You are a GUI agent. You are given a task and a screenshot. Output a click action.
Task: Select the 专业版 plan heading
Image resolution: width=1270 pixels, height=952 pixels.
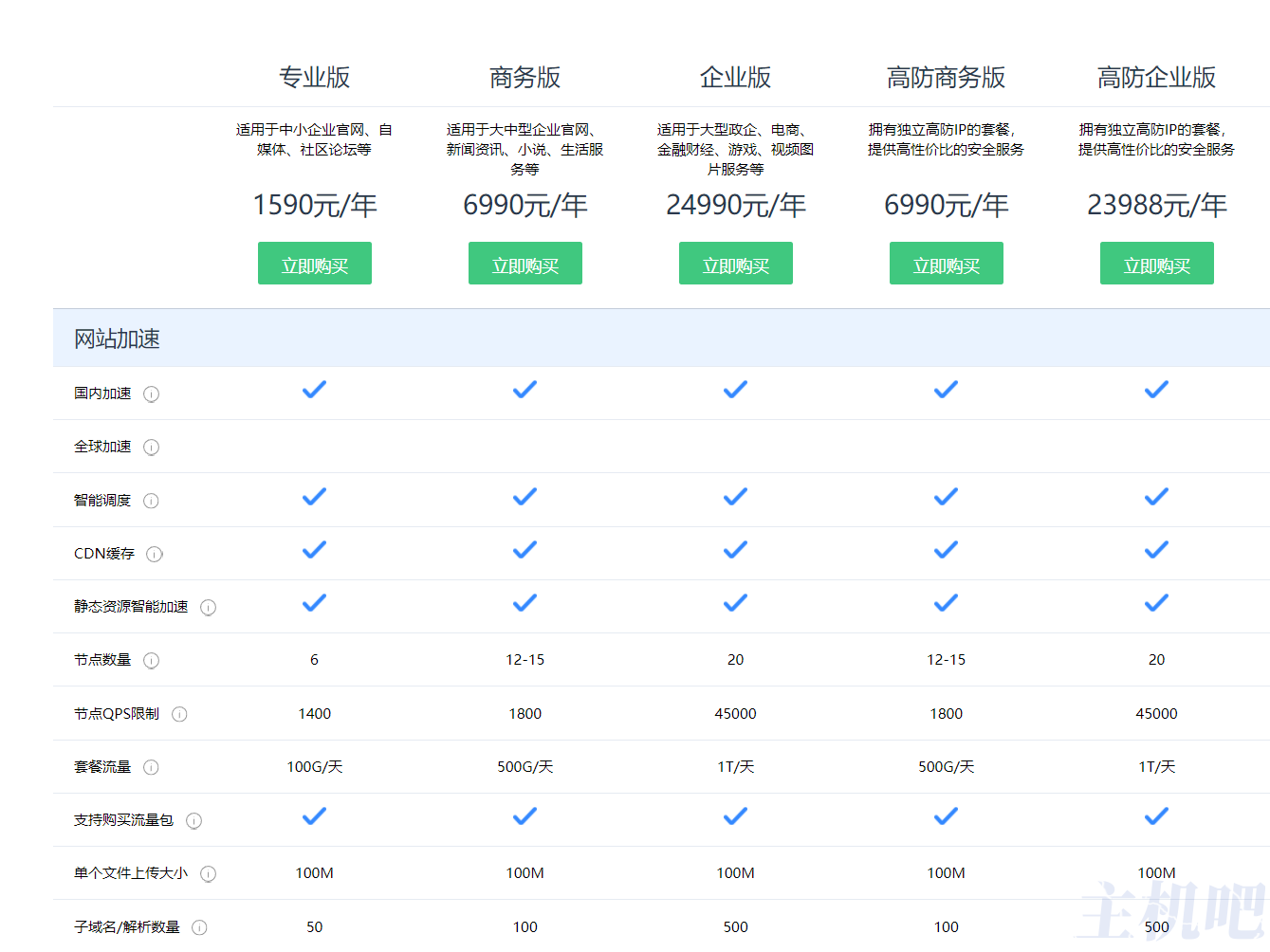coord(315,78)
